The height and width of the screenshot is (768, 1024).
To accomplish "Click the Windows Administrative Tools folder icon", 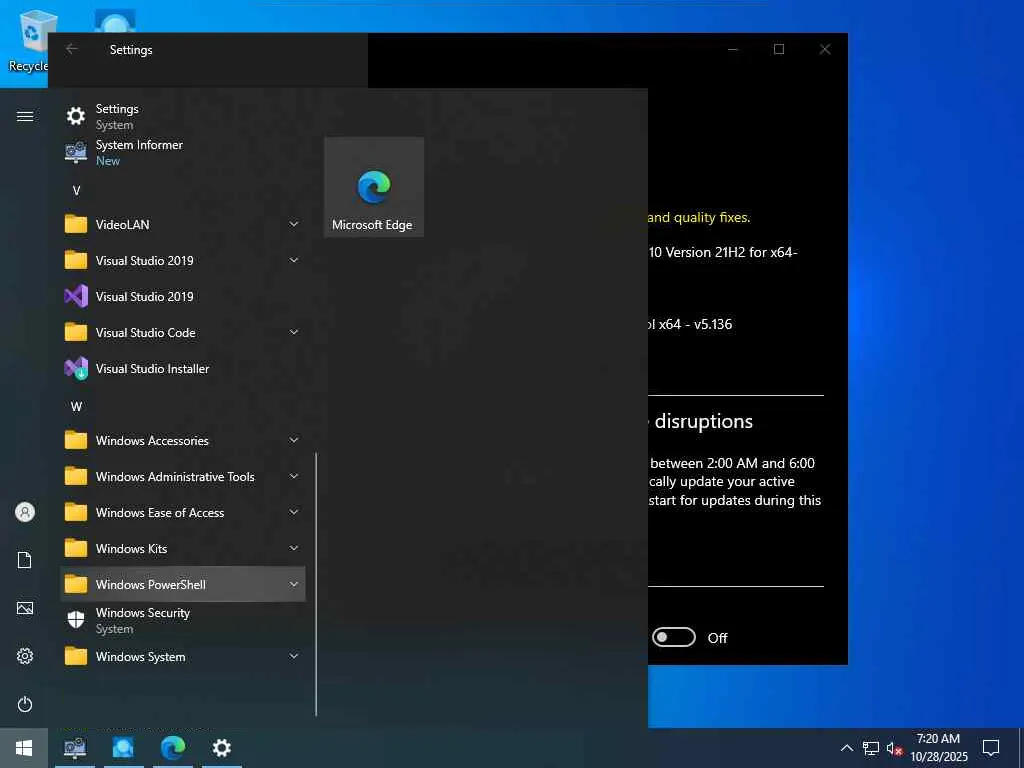I will (x=76, y=476).
